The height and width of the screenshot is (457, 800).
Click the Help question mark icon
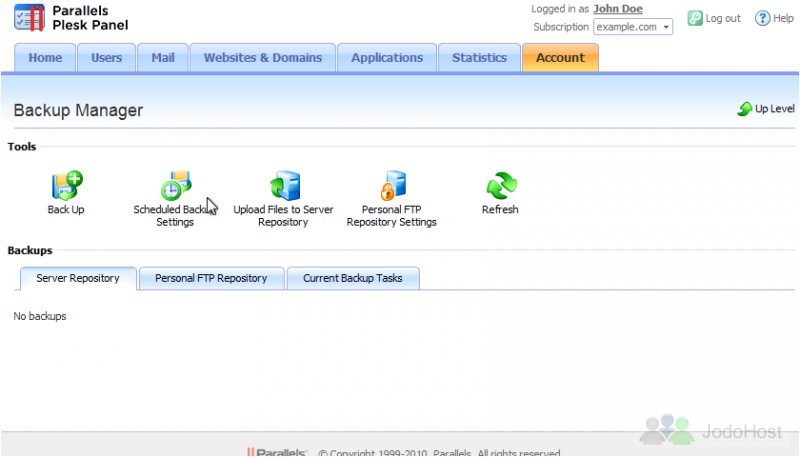tap(762, 18)
